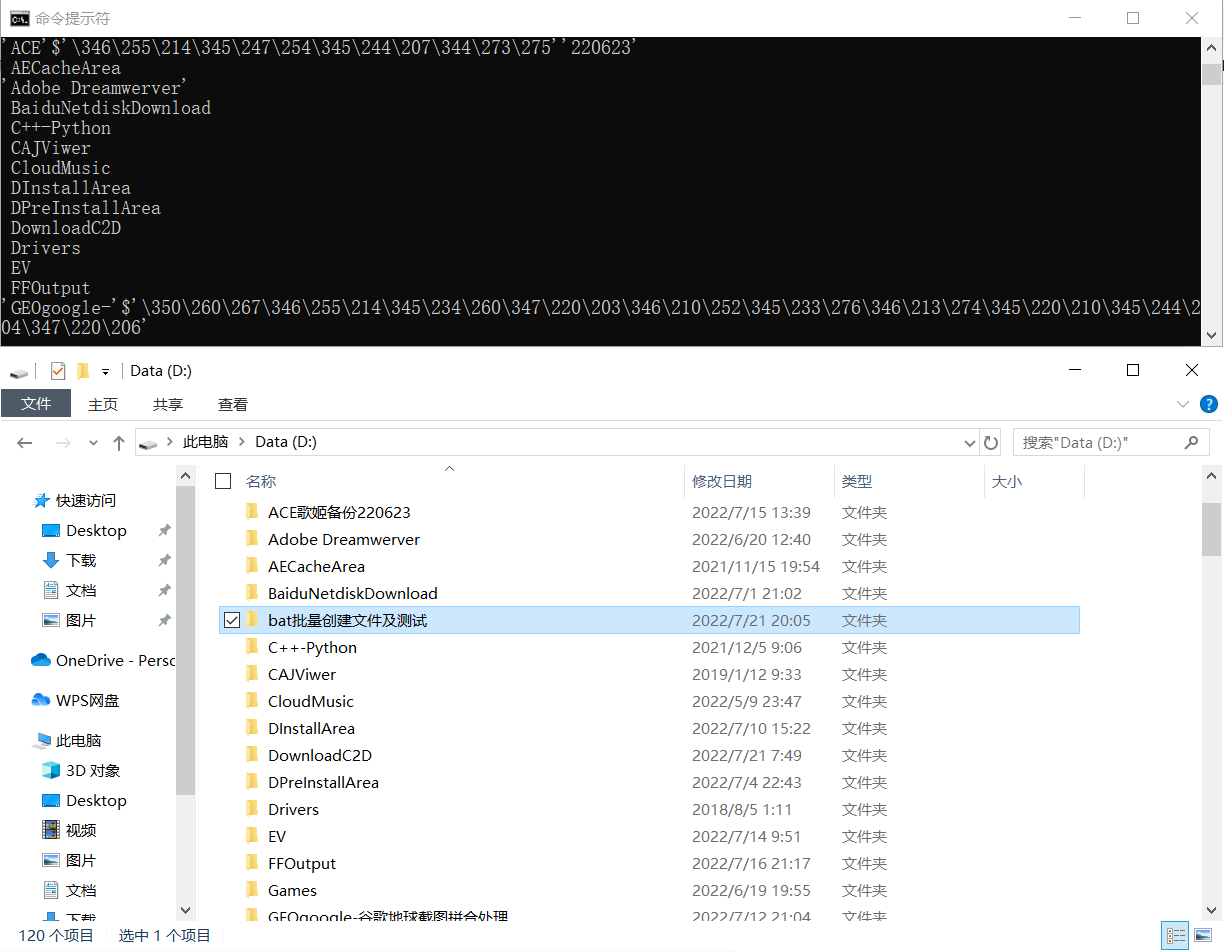Open item properties via the Quick Access toolbar icon

[x=57, y=370]
